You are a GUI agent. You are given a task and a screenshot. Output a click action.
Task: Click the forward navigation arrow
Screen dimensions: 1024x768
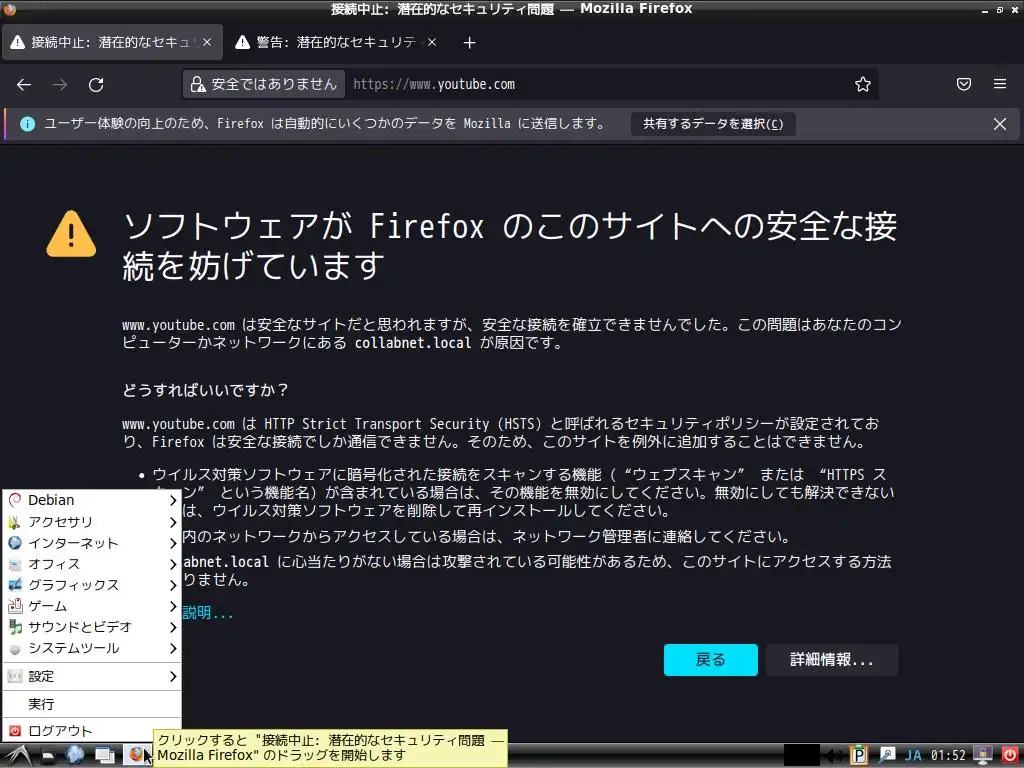pyautogui.click(x=60, y=84)
